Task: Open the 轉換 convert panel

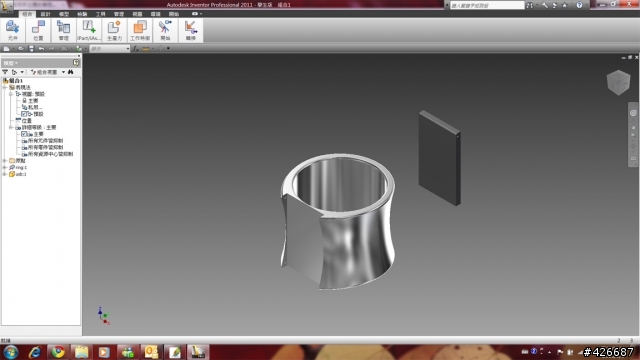Action: pyautogui.click(x=191, y=30)
